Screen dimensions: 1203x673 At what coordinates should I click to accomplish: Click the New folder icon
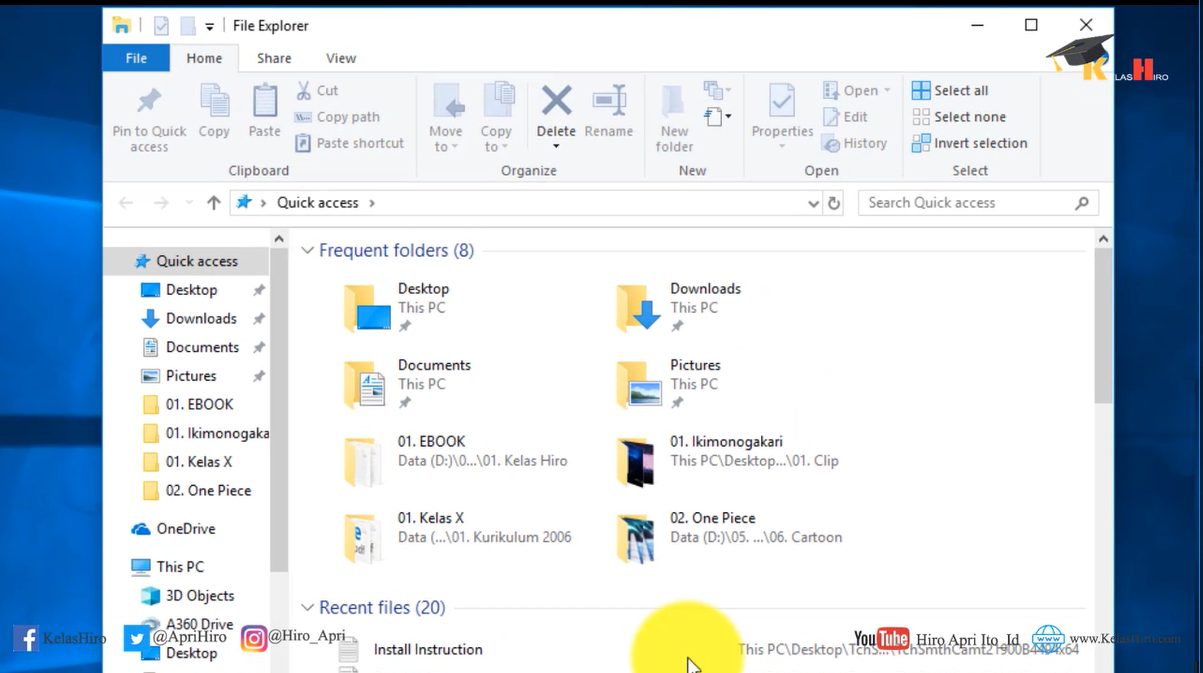coord(674,101)
